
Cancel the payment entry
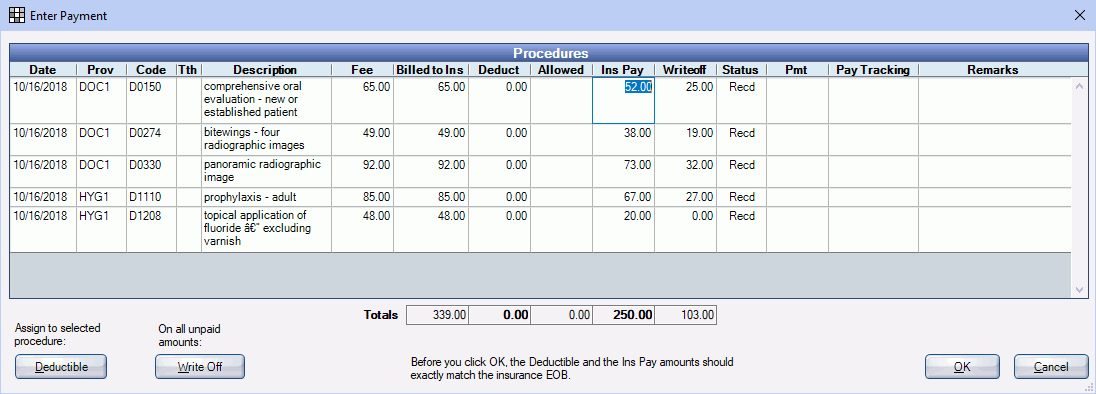(x=1051, y=367)
